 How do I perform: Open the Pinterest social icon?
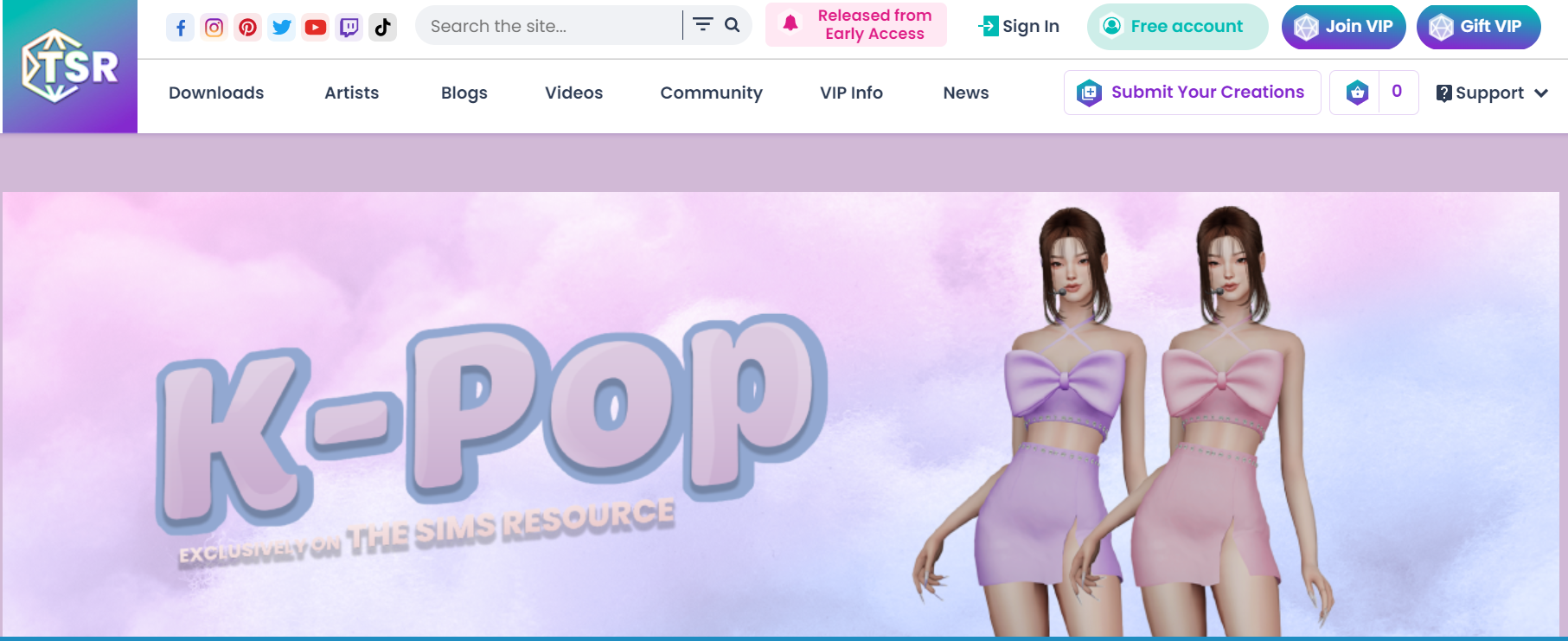[x=247, y=28]
